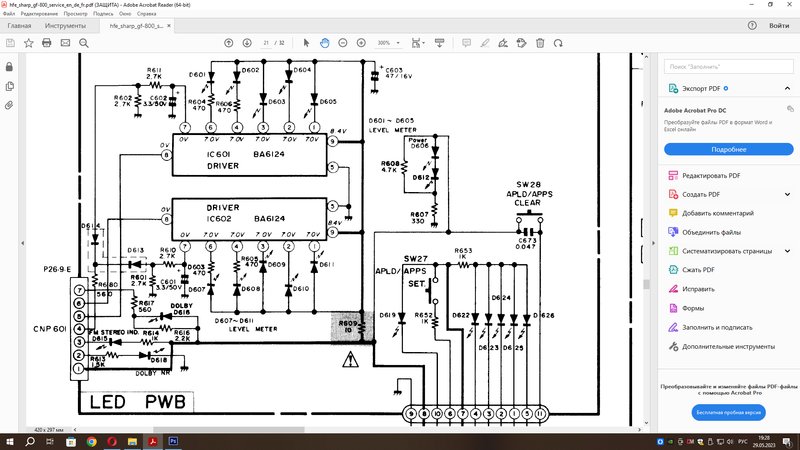
Task: Go to previous page arrow
Action: 229,43
